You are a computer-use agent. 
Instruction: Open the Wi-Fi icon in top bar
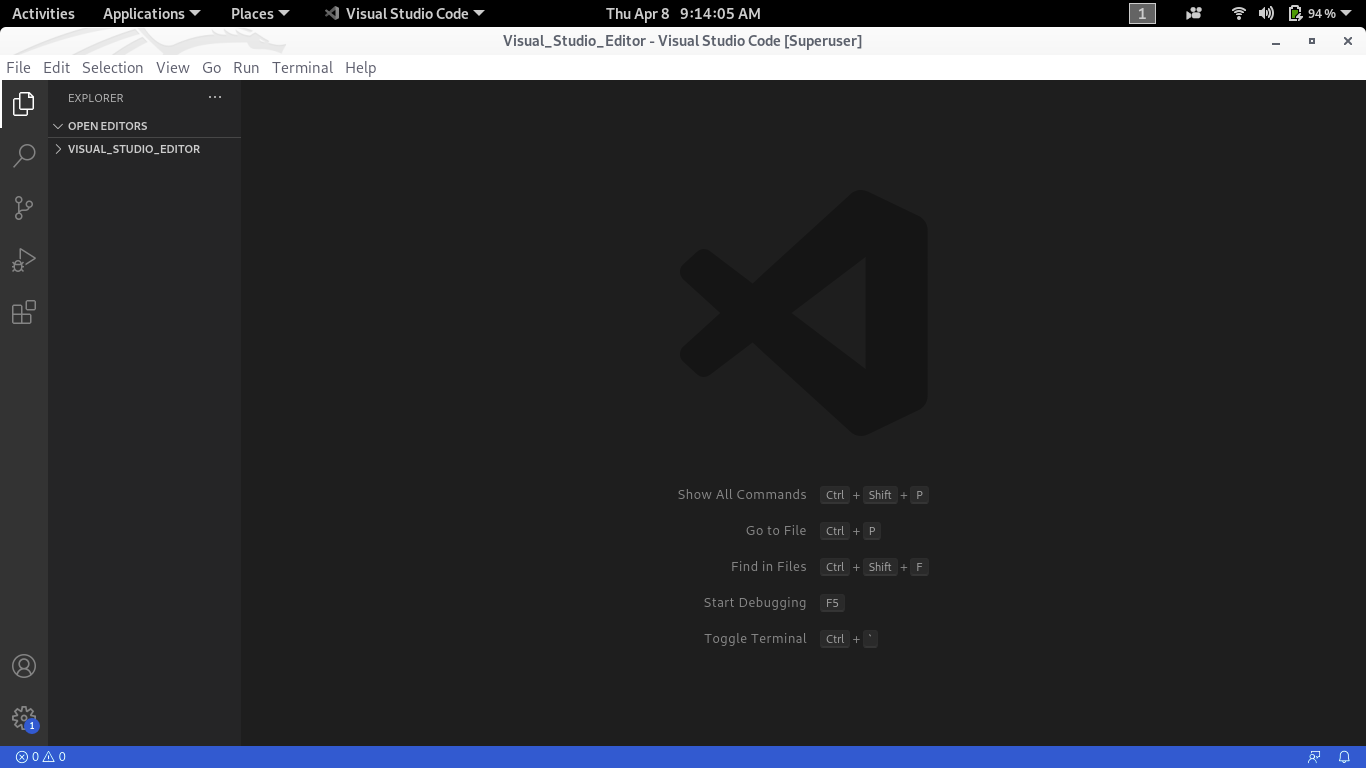click(x=1239, y=13)
